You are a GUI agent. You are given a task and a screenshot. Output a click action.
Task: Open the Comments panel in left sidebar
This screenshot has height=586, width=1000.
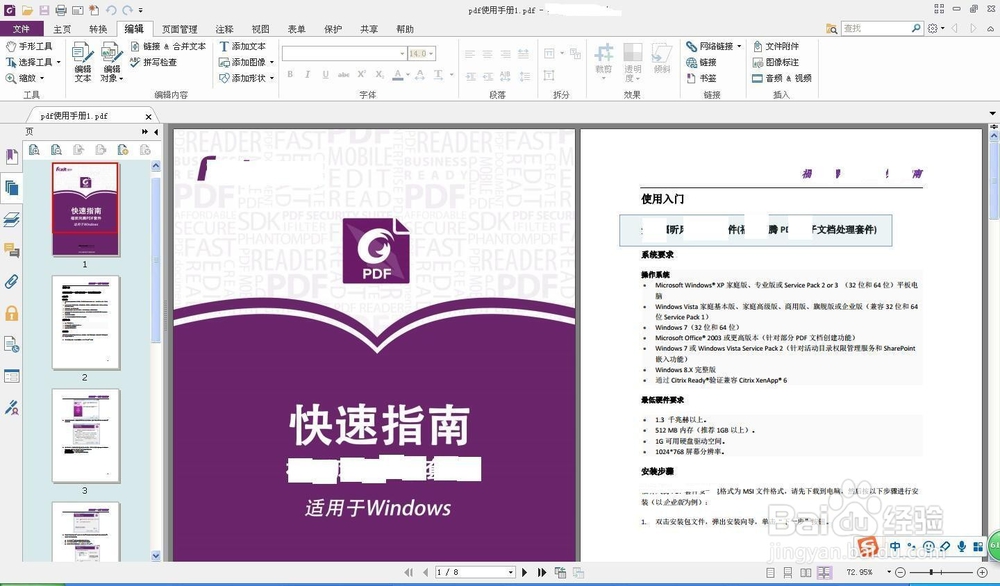tap(11, 251)
